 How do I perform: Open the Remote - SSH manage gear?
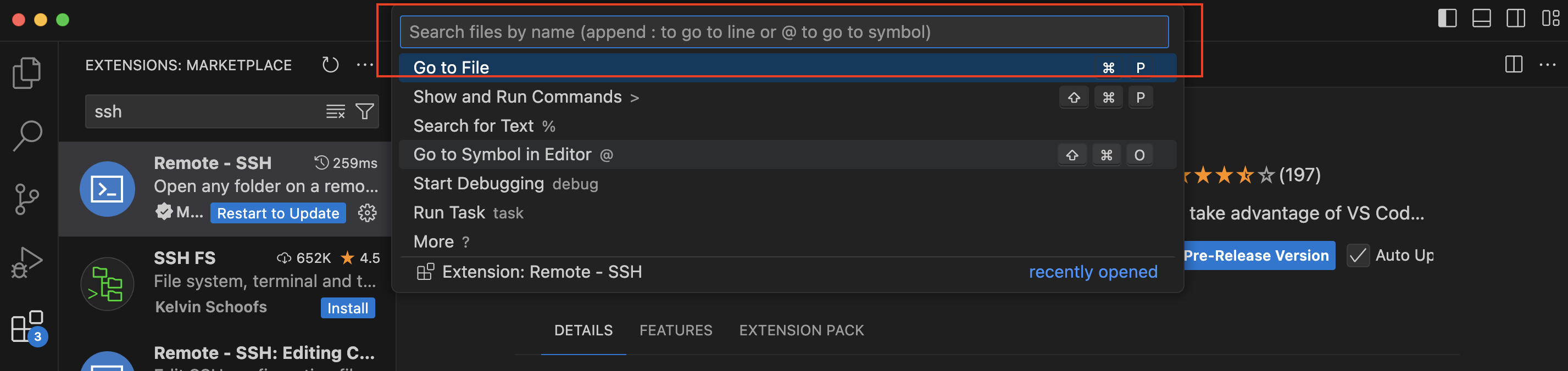click(x=367, y=213)
